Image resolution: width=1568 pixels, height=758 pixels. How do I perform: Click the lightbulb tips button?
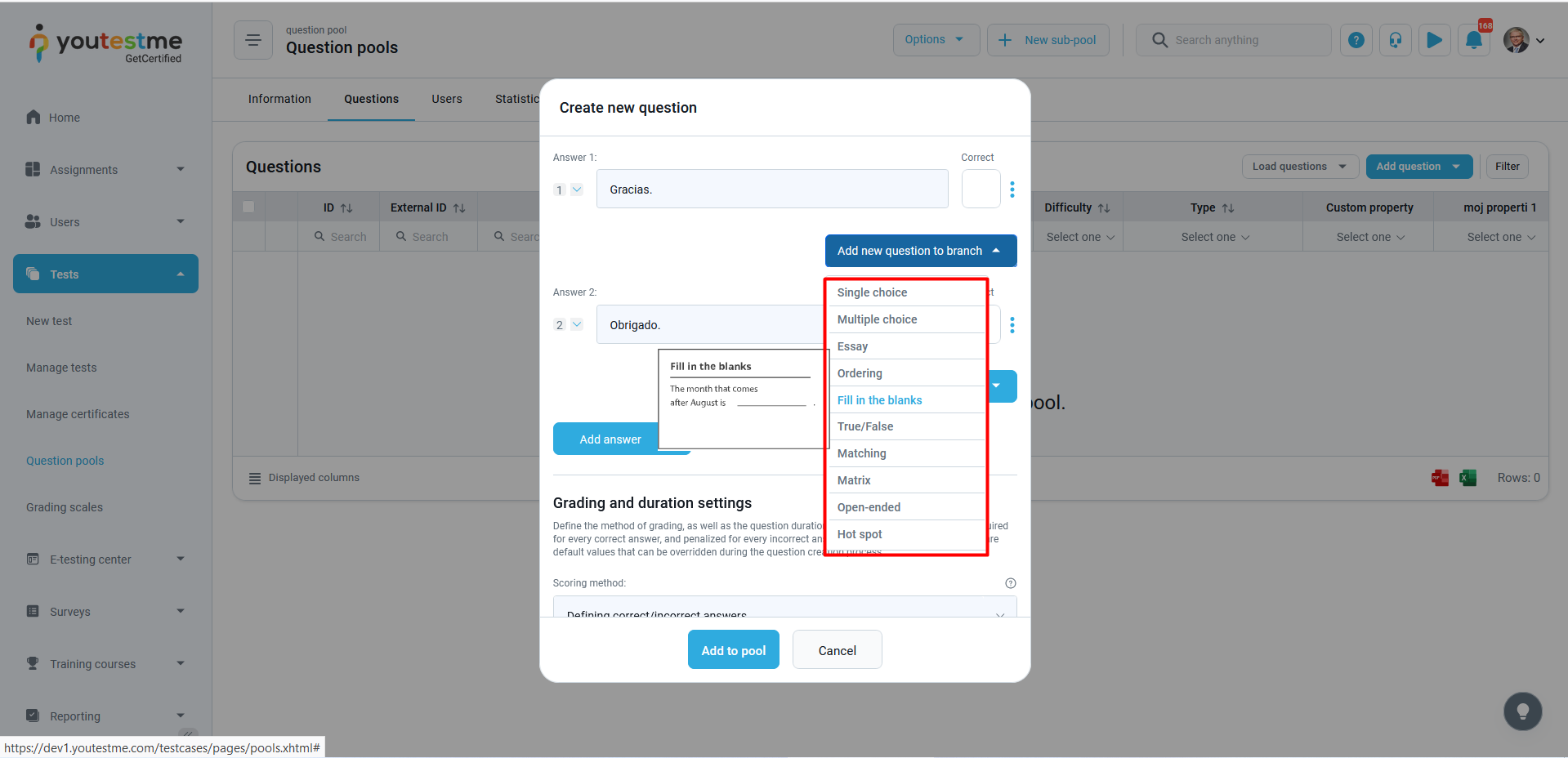click(x=1523, y=711)
